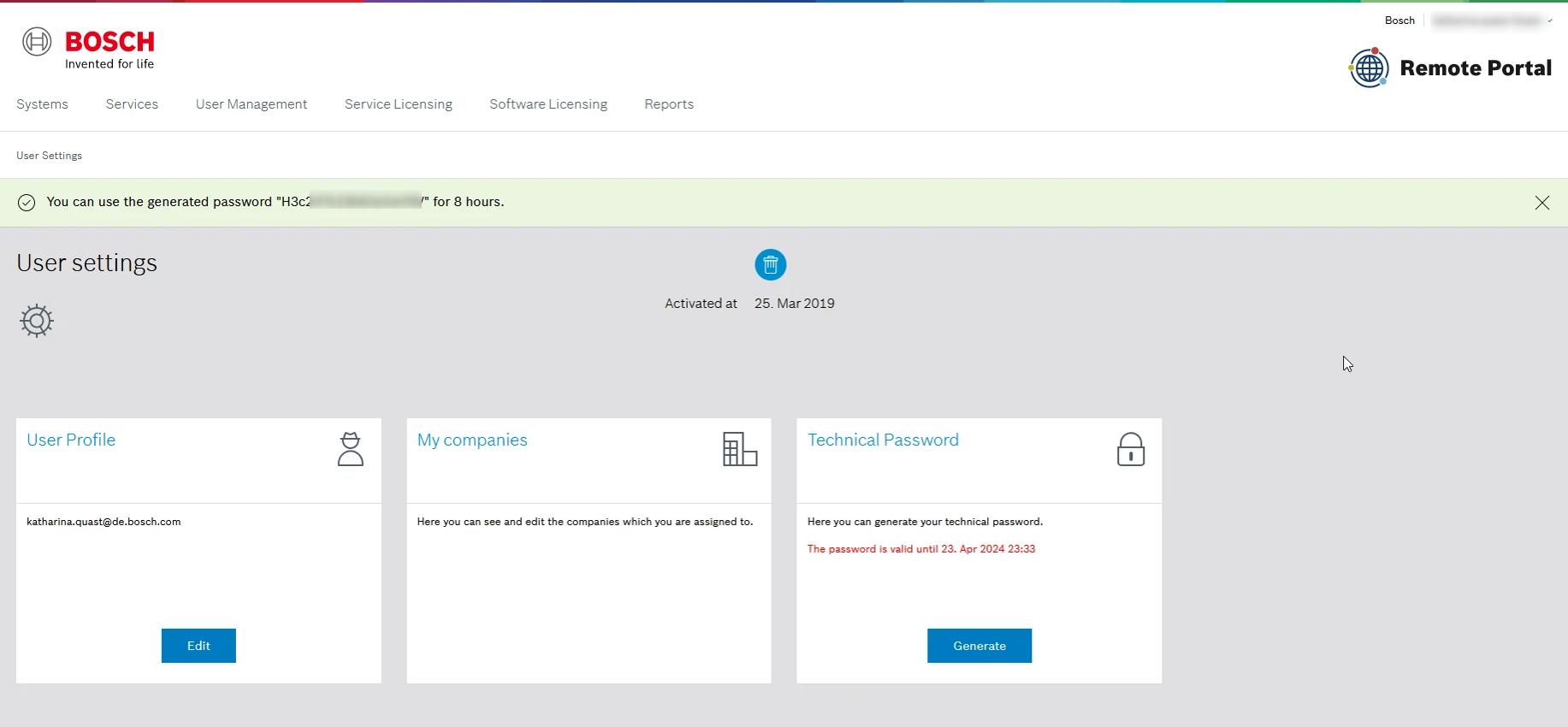Click the My companies building icon

pos(740,449)
